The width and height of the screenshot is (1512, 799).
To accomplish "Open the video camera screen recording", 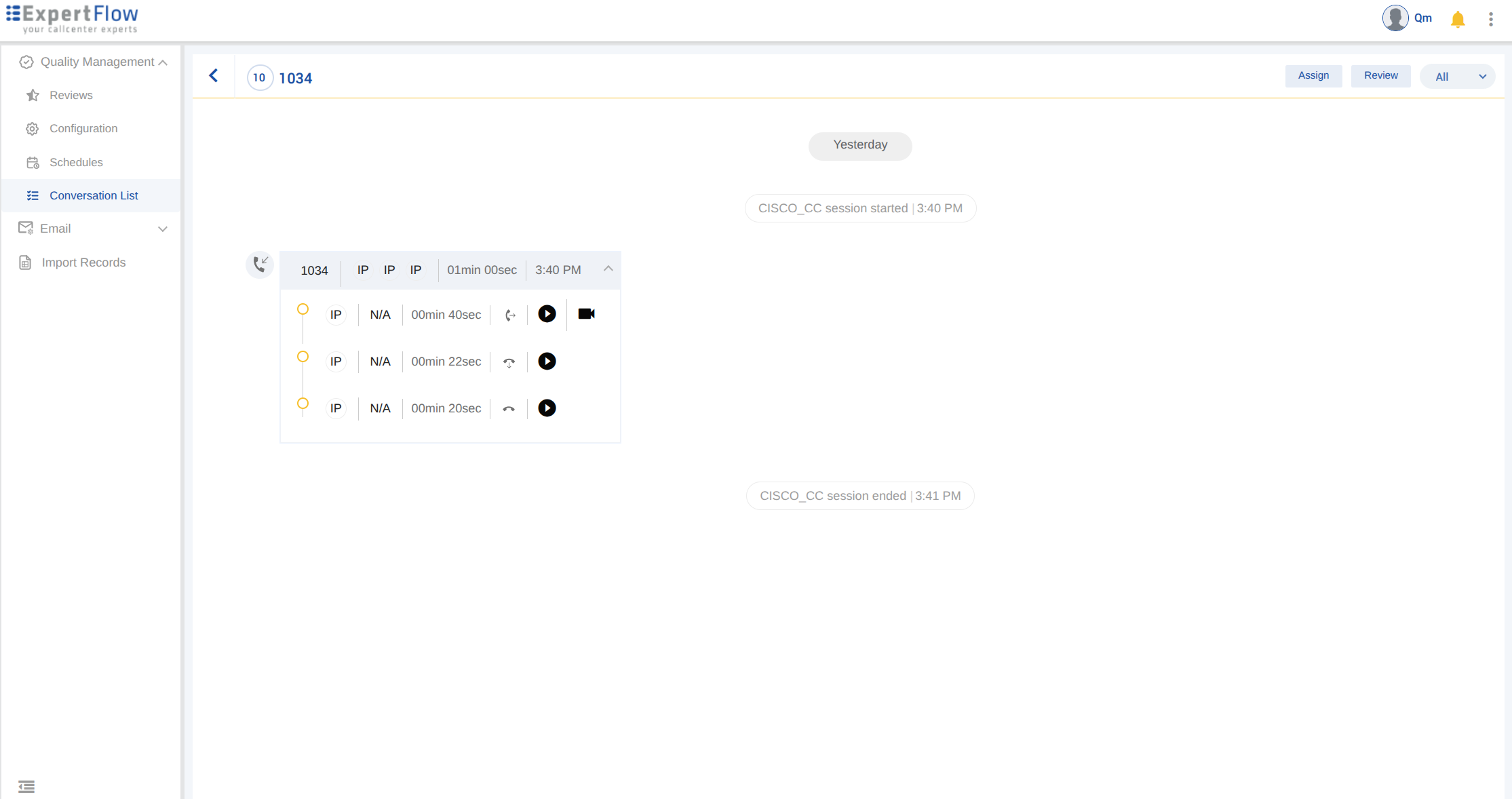I will pos(586,314).
